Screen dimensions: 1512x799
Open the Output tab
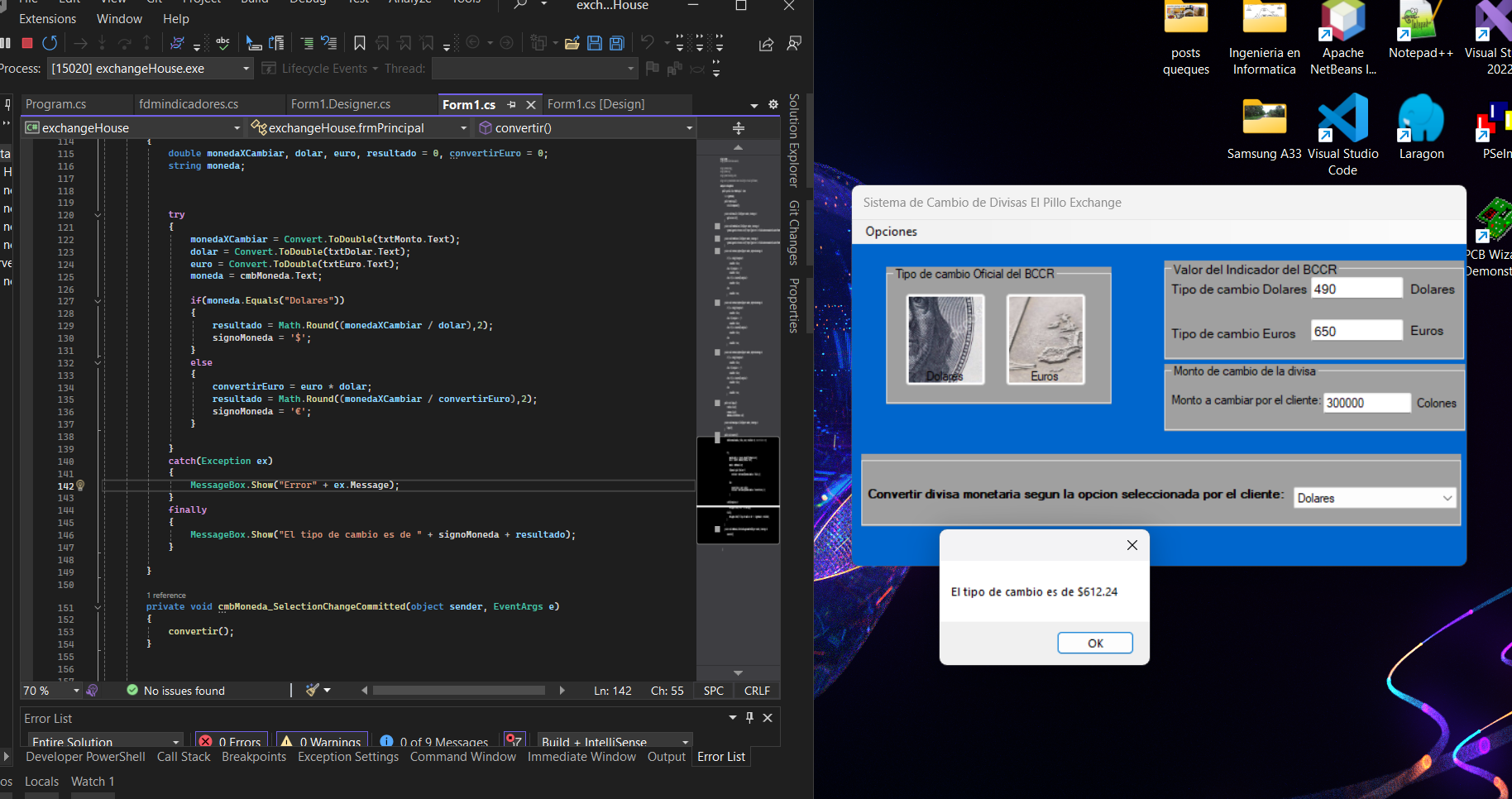pyautogui.click(x=666, y=757)
